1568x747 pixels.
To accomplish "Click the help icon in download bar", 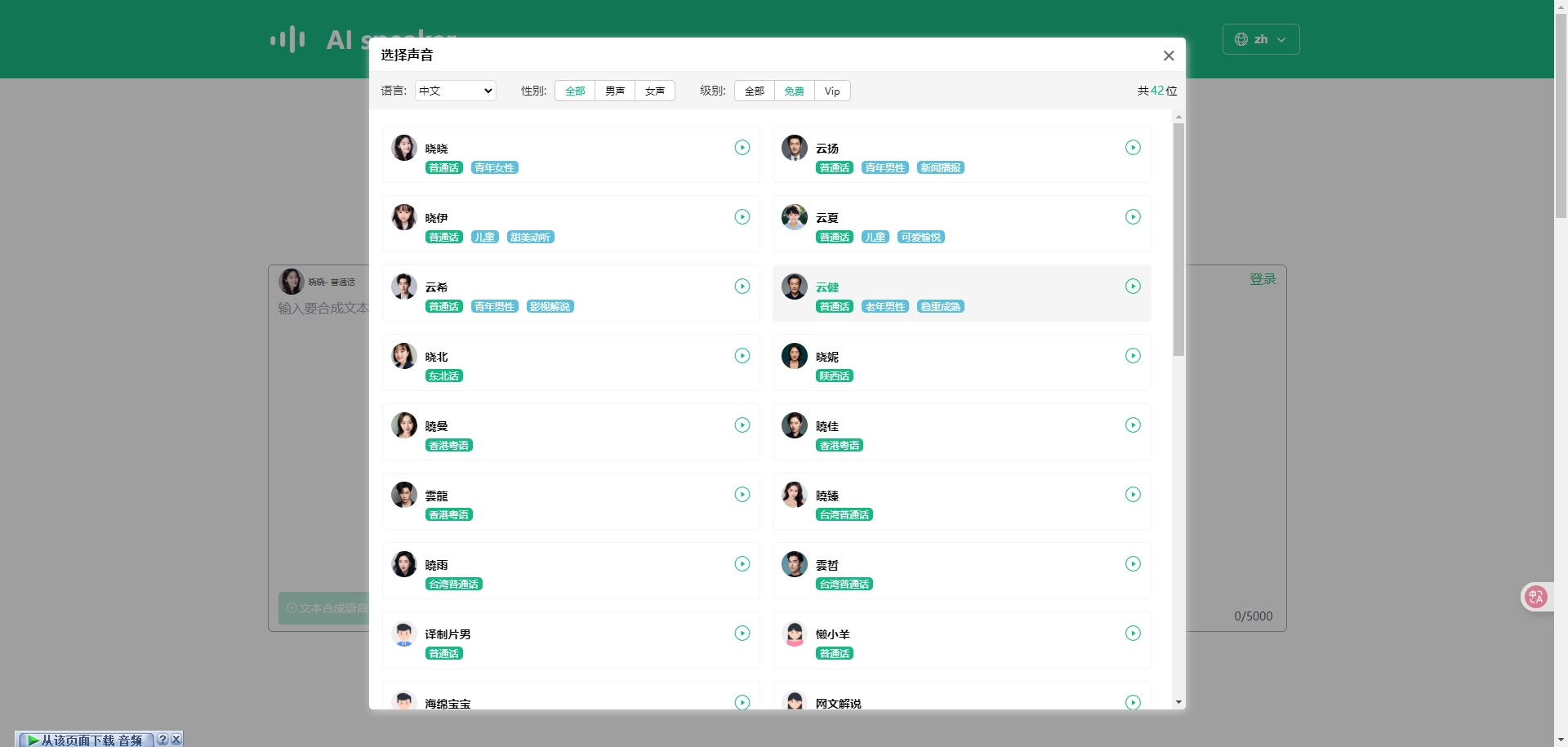I will pyautogui.click(x=163, y=740).
